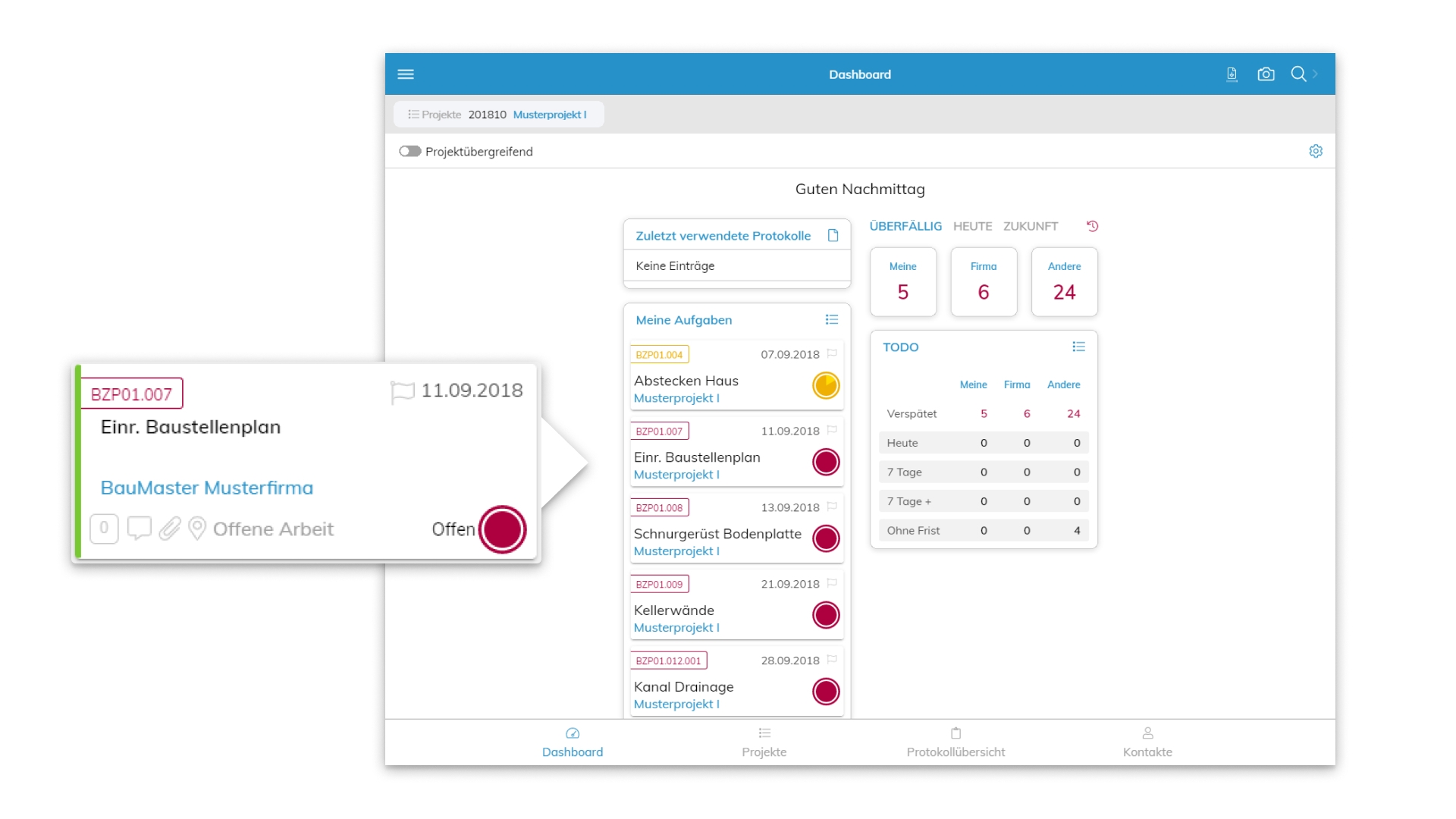Expand chevron next to search icon
1456x819 pixels.
pos(1316,74)
